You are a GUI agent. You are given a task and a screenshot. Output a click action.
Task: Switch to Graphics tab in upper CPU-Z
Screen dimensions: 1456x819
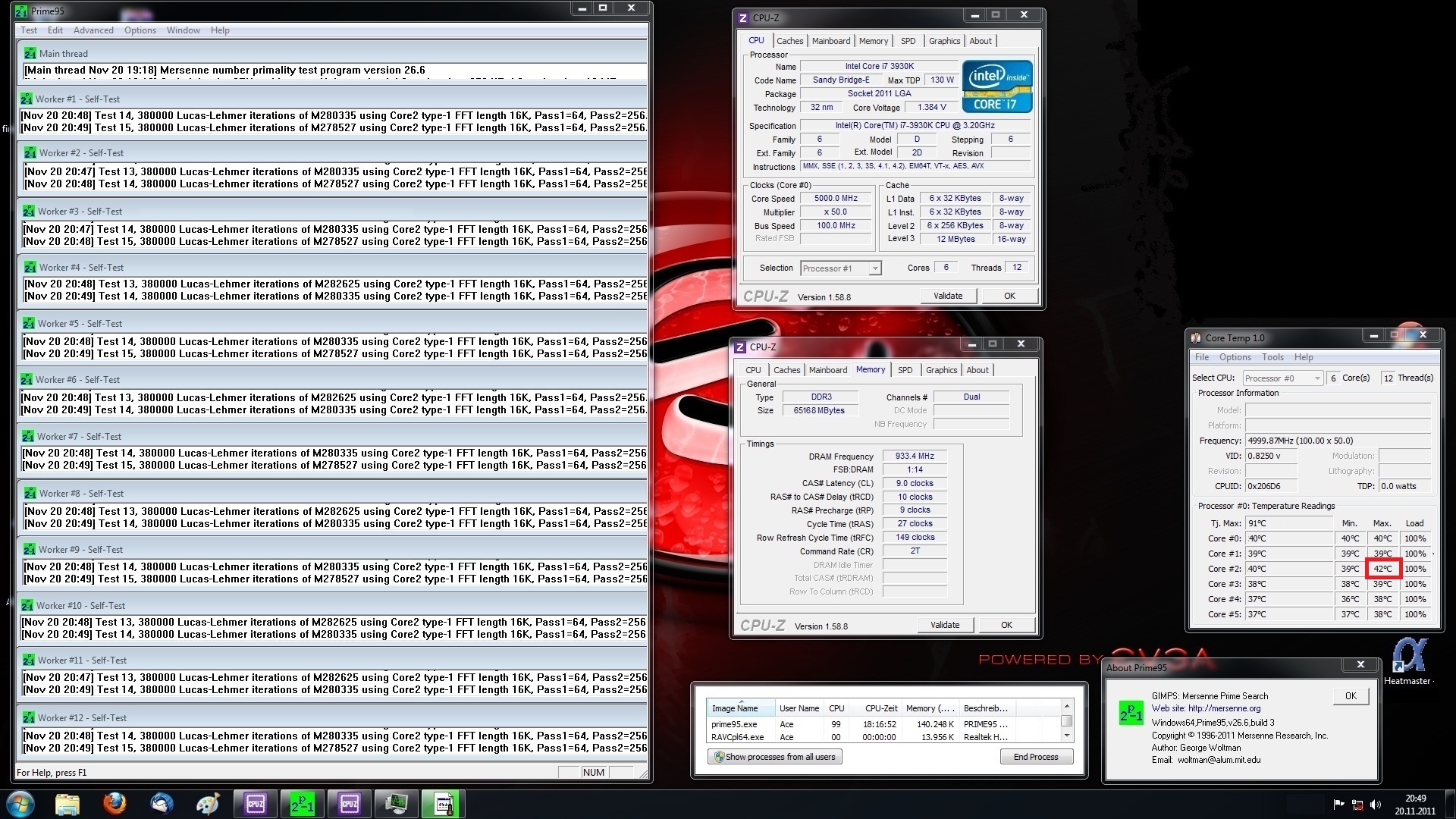click(945, 41)
